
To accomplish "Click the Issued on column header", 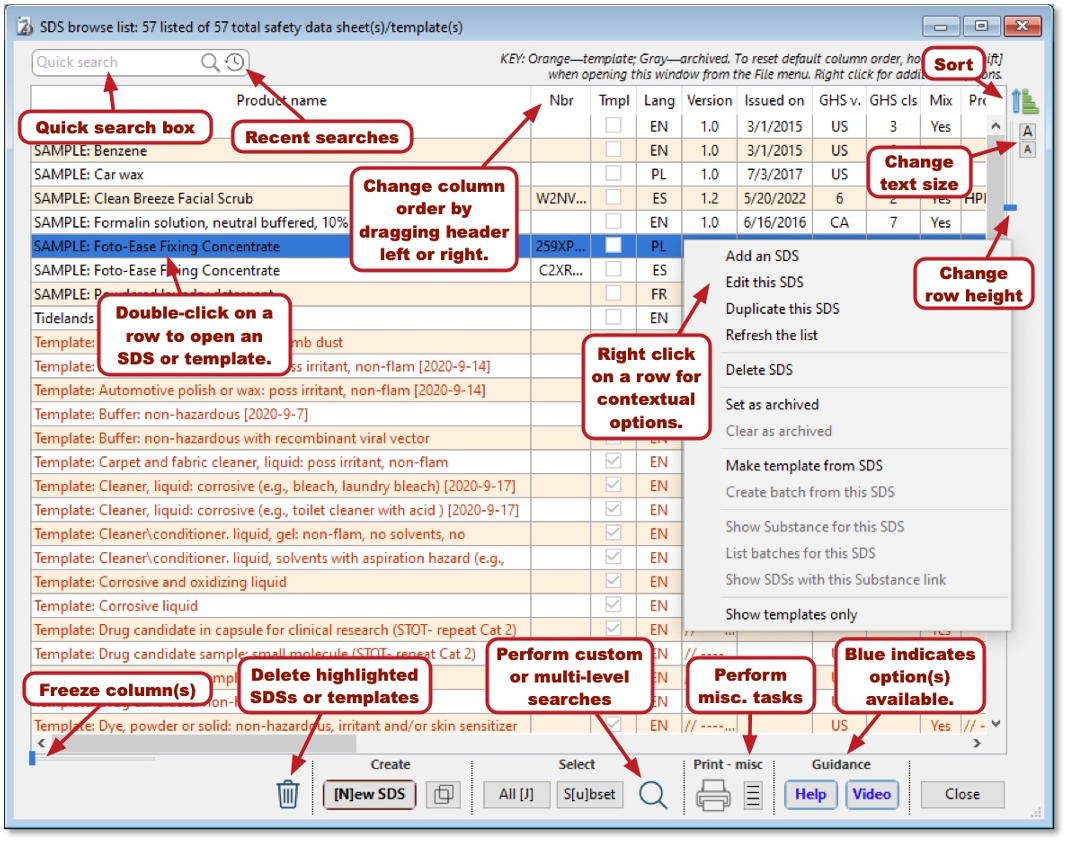I will tap(774, 101).
